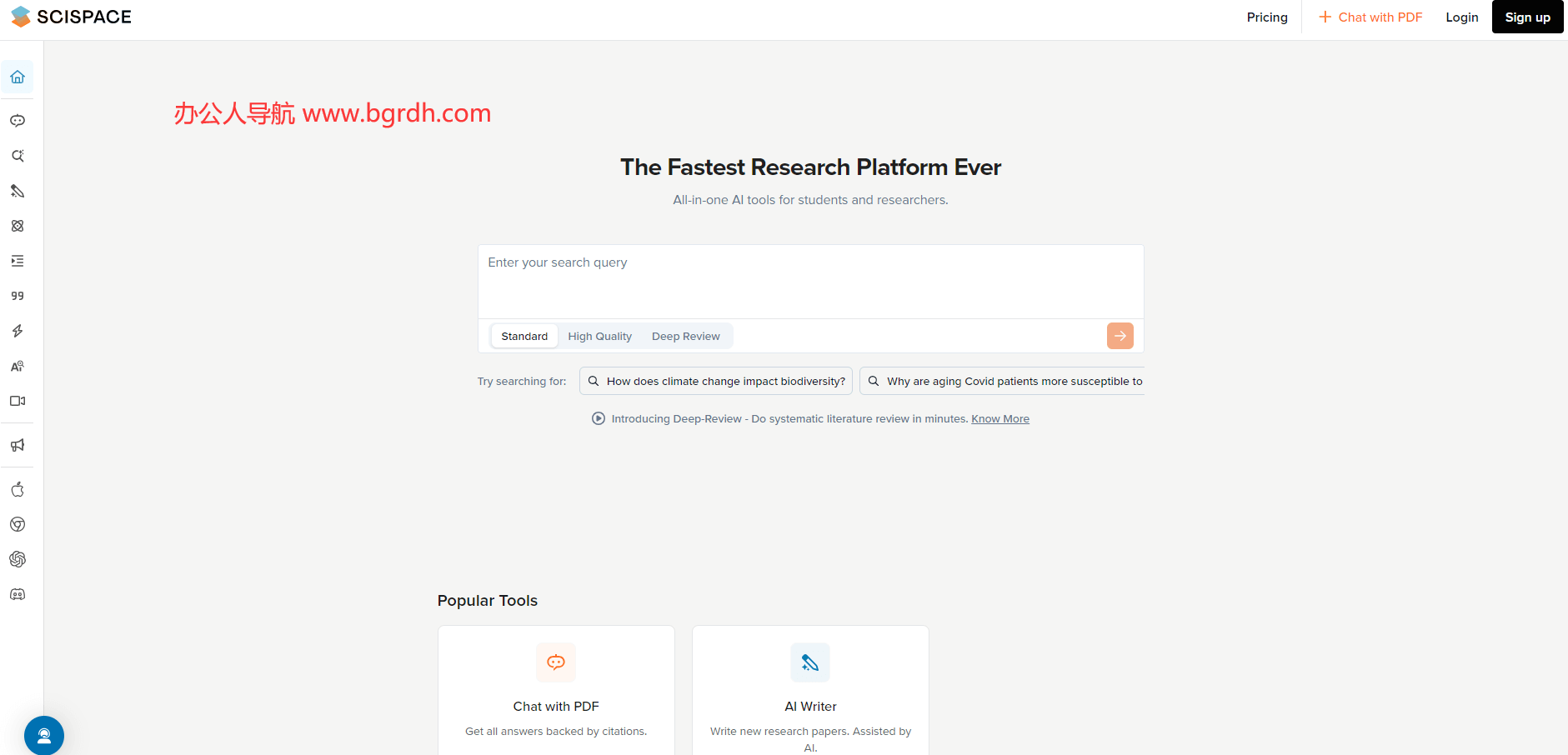1568x755 pixels.
Task: Focus the search query text box
Action: 809,281
